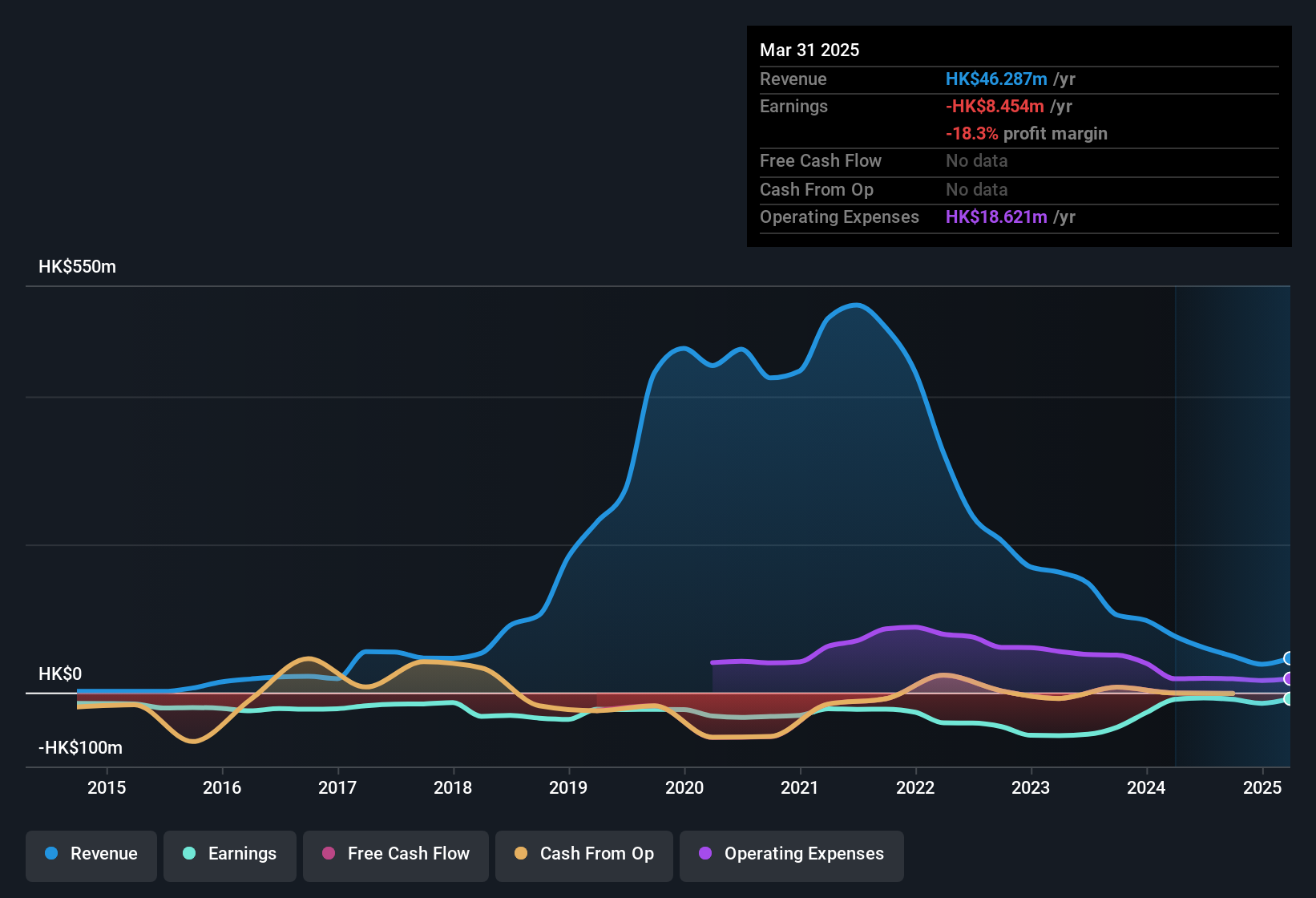Select the purple Operating Expenses endpoint marker
The width and height of the screenshot is (1316, 898).
click(x=1289, y=679)
